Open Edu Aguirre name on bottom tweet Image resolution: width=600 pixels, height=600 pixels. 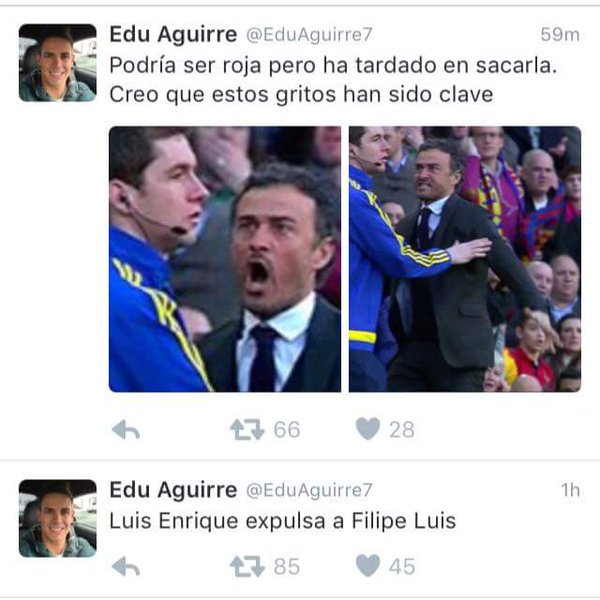click(x=173, y=490)
